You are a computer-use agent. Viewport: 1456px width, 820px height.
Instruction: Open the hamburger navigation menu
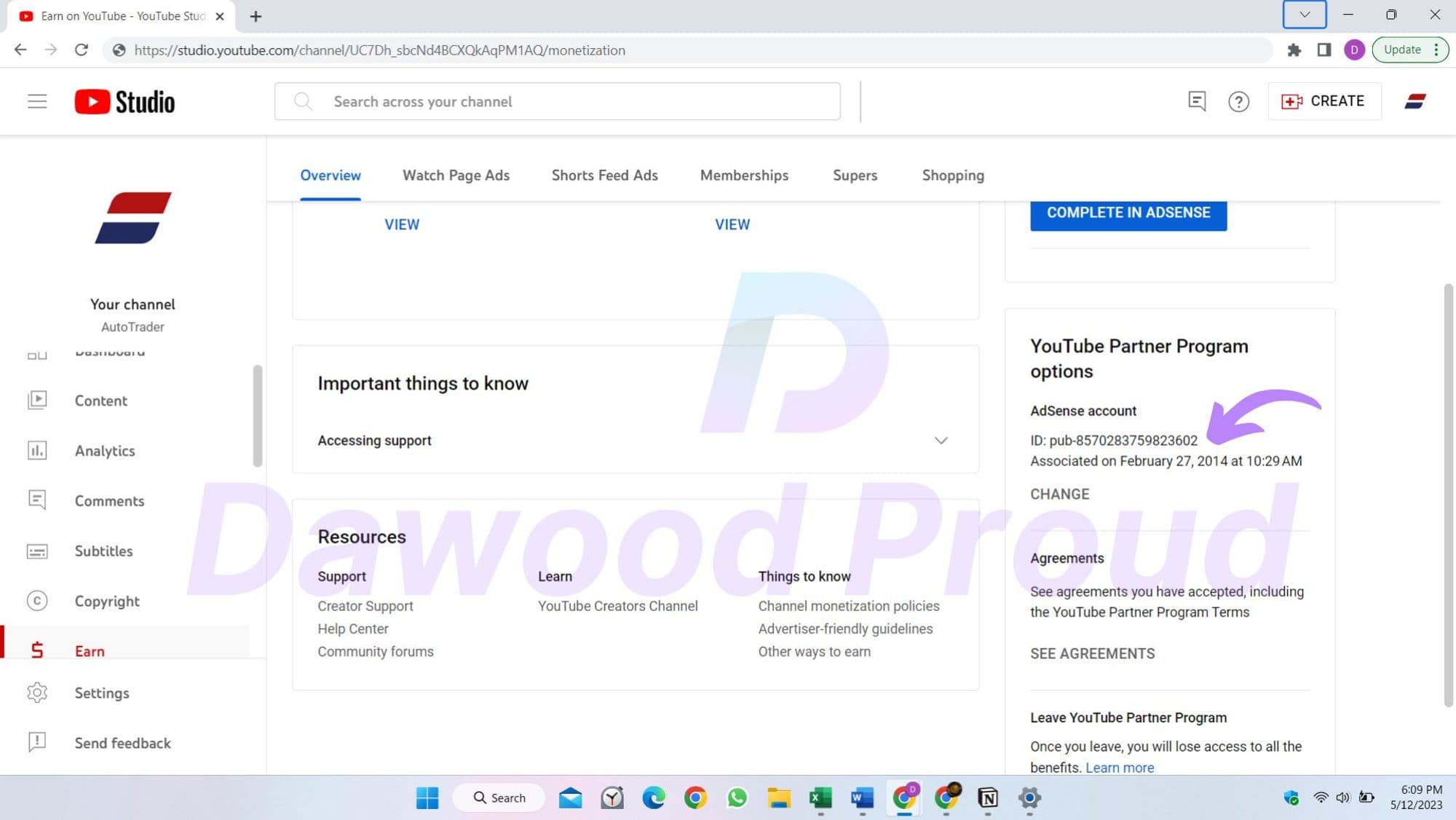click(37, 101)
